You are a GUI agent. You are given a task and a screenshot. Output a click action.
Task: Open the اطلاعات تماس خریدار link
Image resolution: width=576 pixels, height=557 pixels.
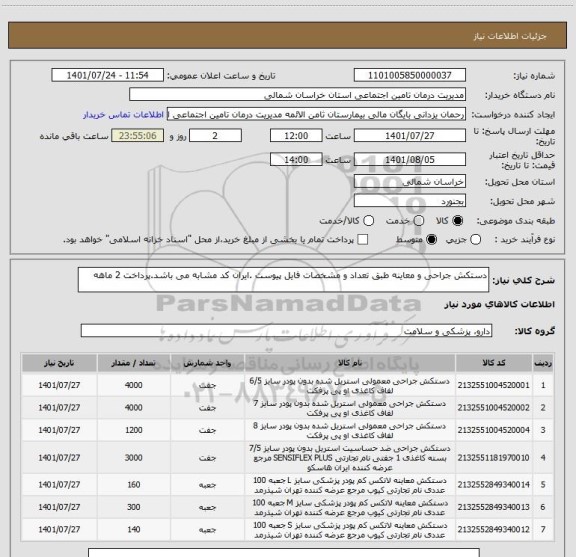coord(123,115)
